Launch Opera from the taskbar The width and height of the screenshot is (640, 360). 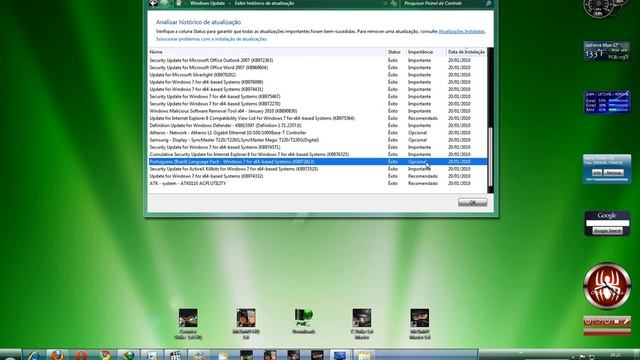coord(81,356)
